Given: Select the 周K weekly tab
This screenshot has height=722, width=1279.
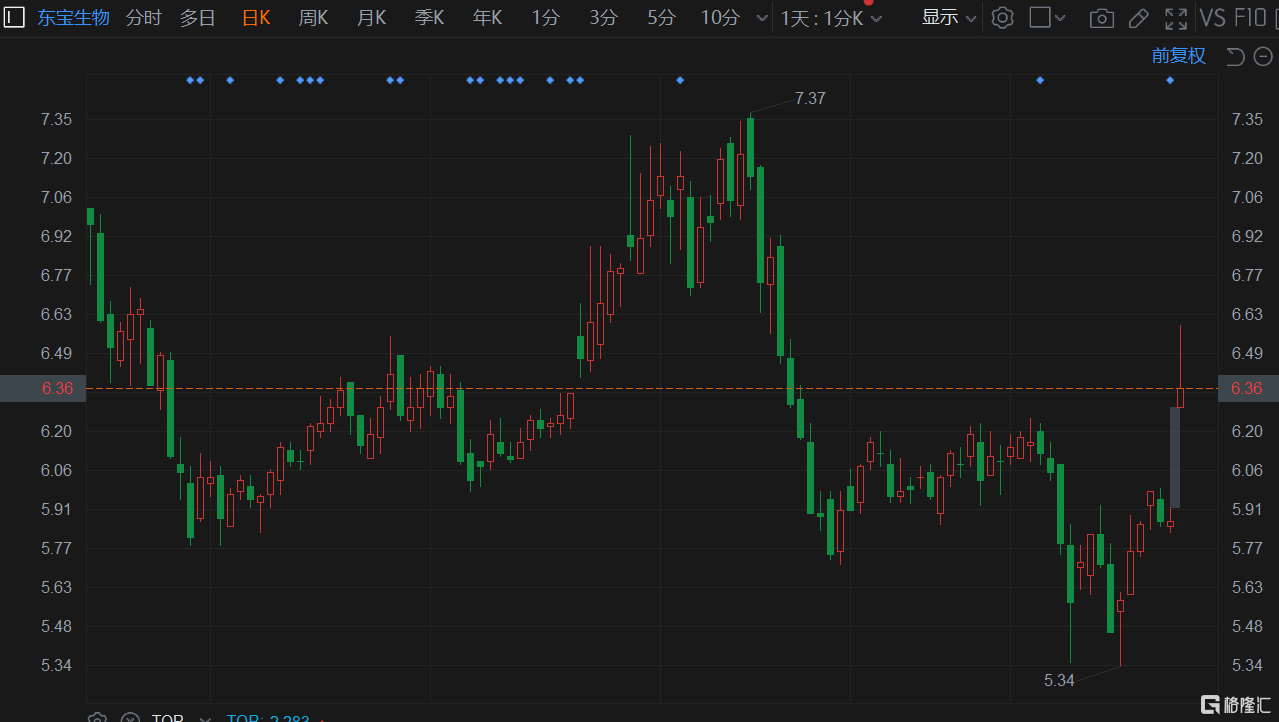Looking at the screenshot, I should tap(313, 17).
